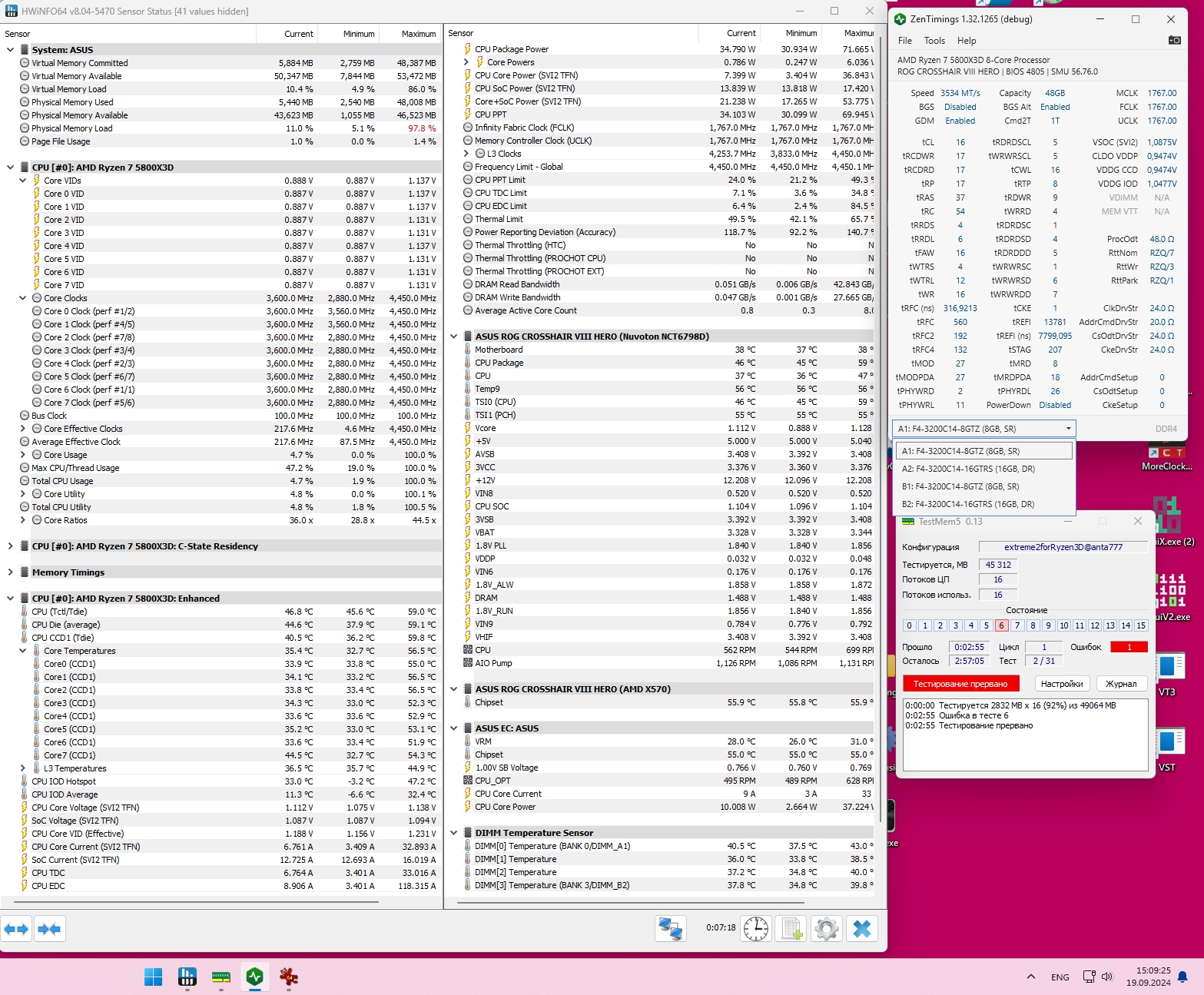The height and width of the screenshot is (995, 1204).
Task: Click the HWiNFO elapsed-time clock reset icon
Action: point(755,929)
